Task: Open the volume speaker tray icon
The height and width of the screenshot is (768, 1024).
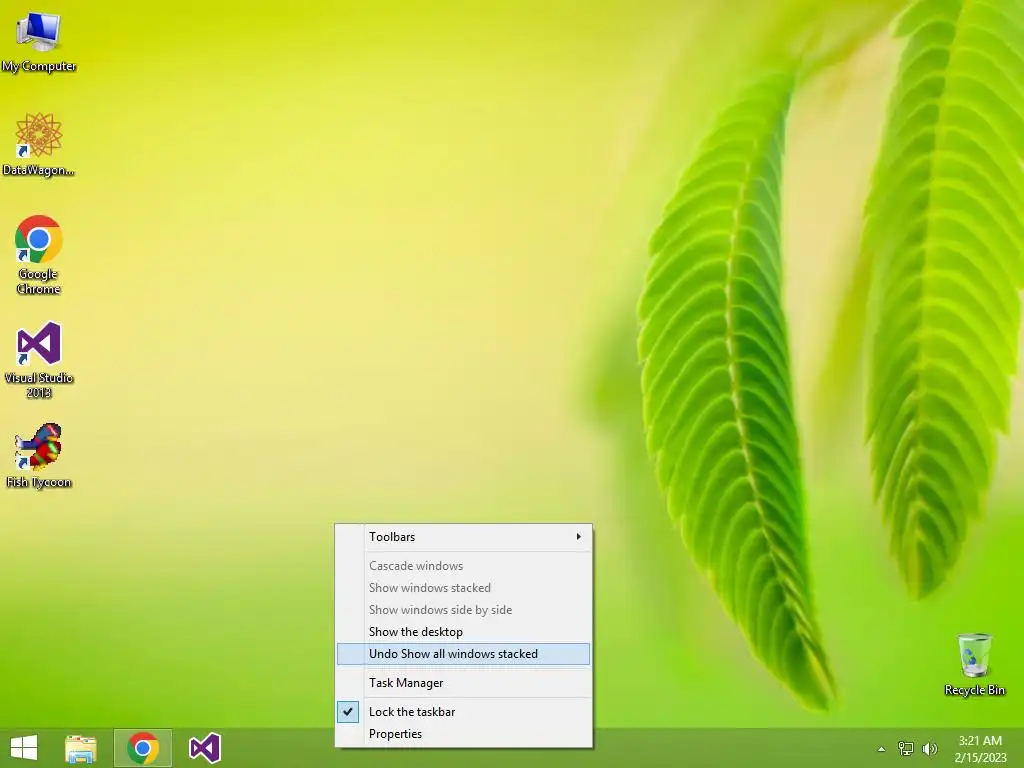Action: click(x=929, y=749)
